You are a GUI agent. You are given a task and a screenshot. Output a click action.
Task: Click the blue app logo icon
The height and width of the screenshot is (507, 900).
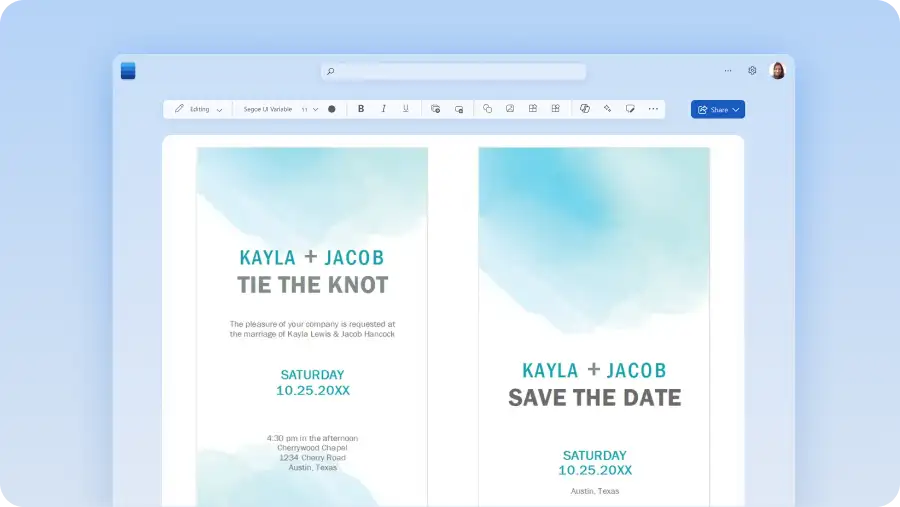point(128,71)
